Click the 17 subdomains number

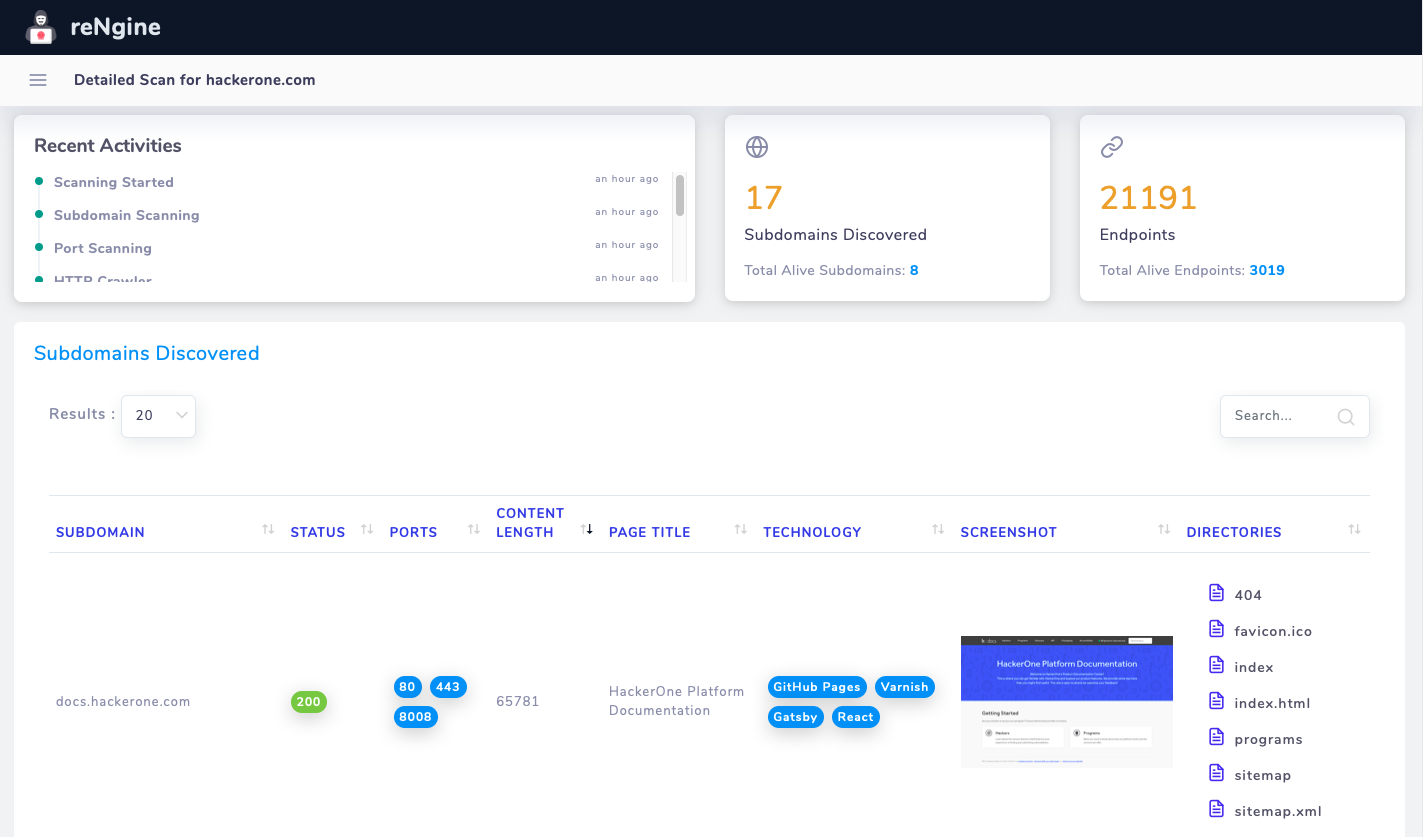pos(764,198)
